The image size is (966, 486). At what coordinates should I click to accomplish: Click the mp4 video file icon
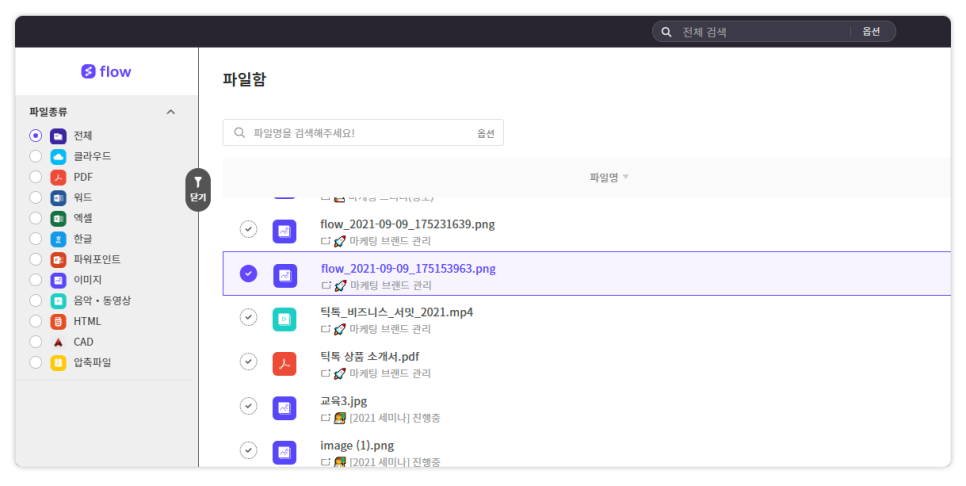[285, 319]
